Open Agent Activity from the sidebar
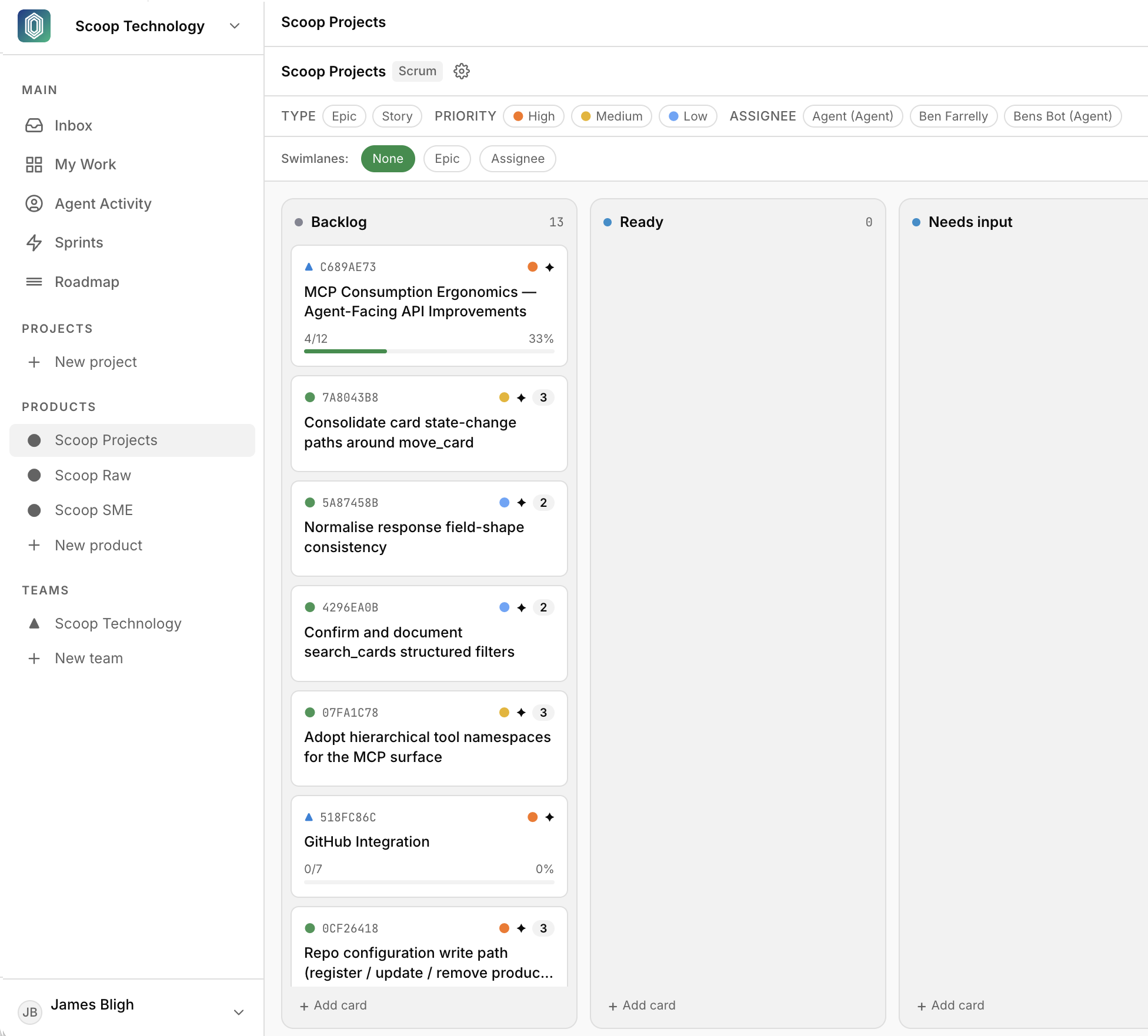The image size is (1148, 1036). (x=132, y=203)
